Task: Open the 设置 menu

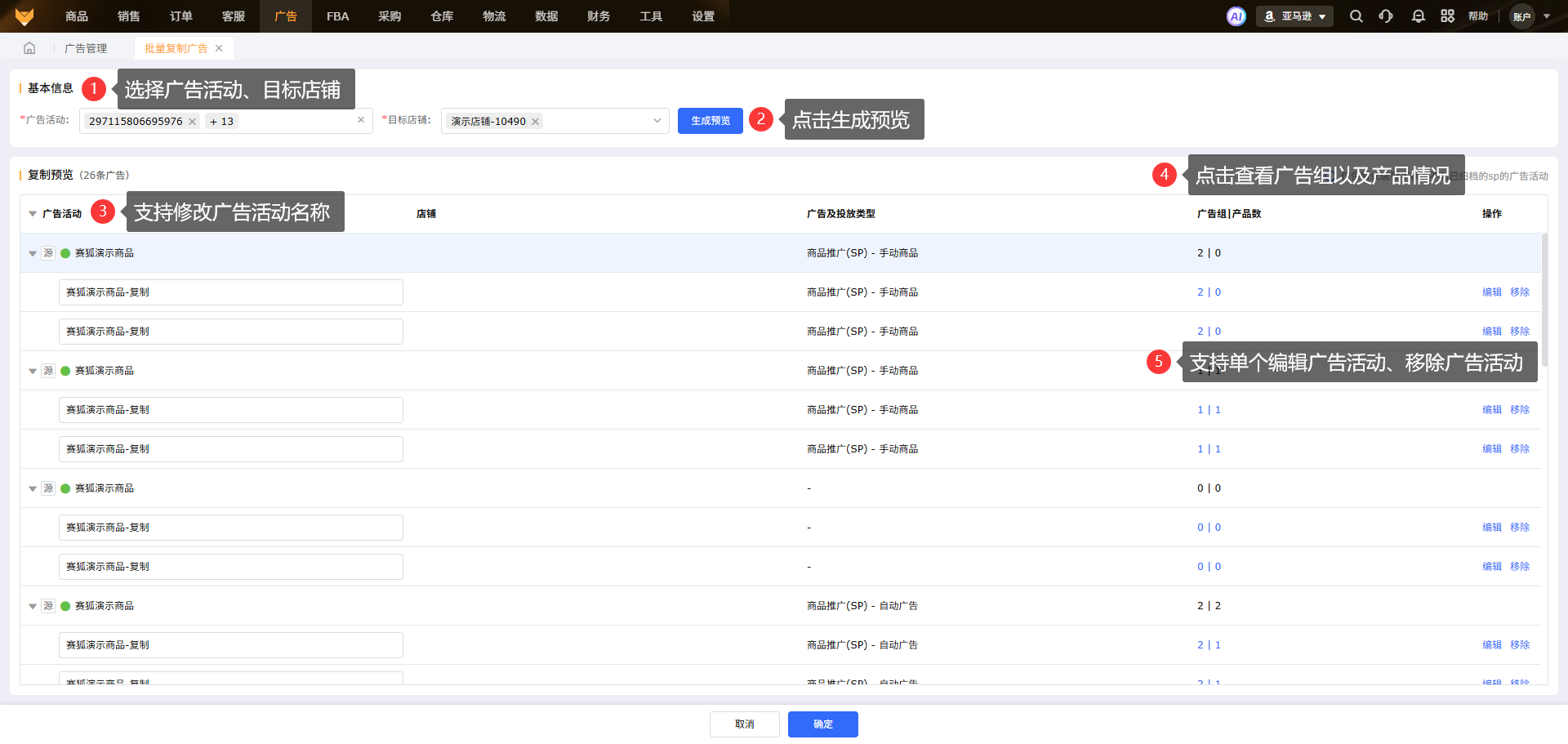Action: point(704,16)
